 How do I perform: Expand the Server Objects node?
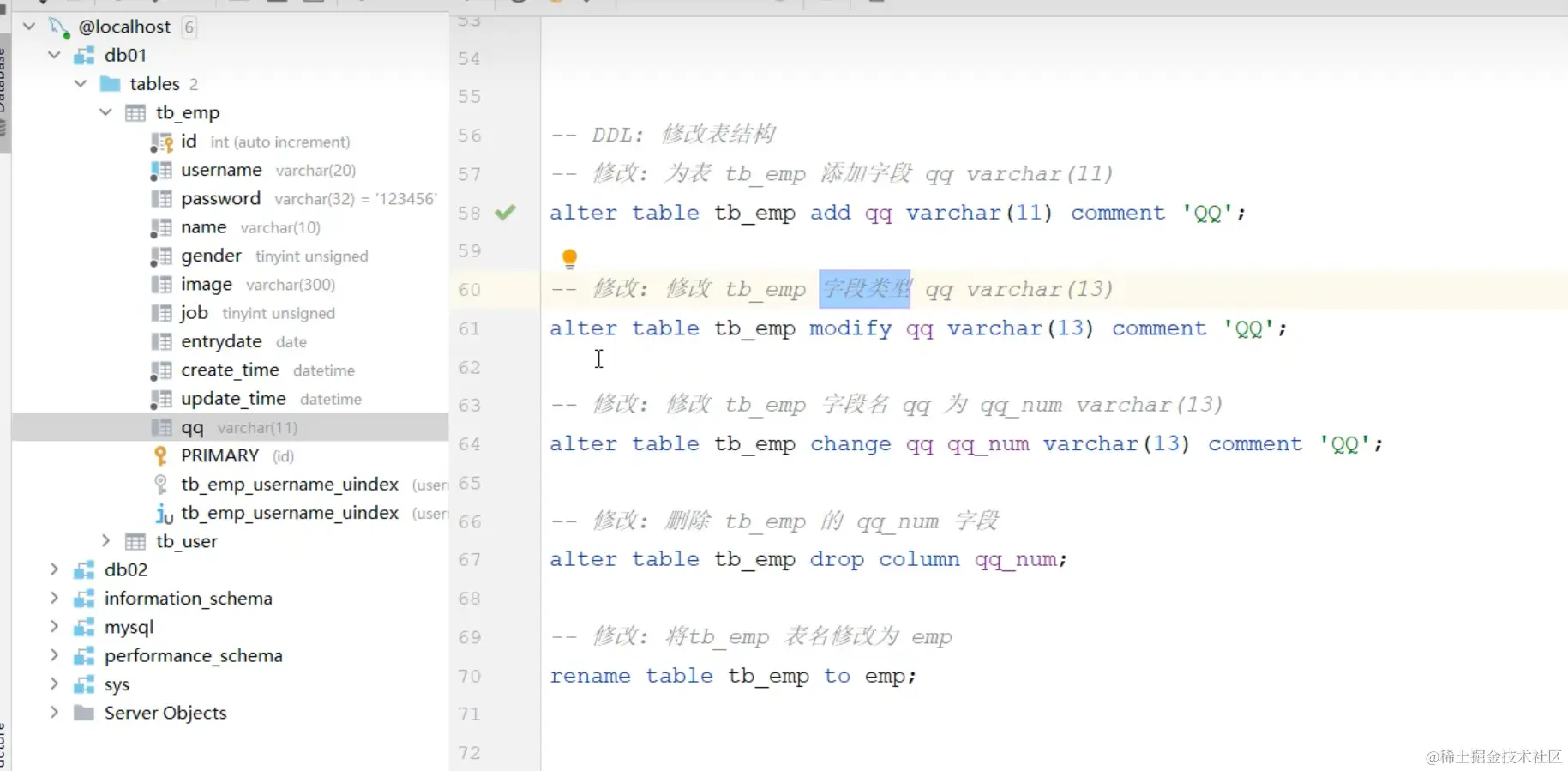(x=55, y=713)
